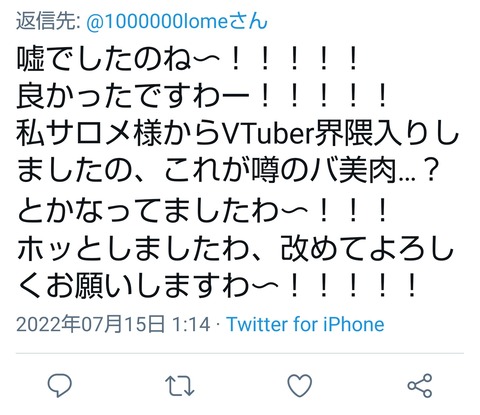Select the phrase 改めてよろし
The width and height of the screenshot is (480, 415).
click(x=367, y=248)
